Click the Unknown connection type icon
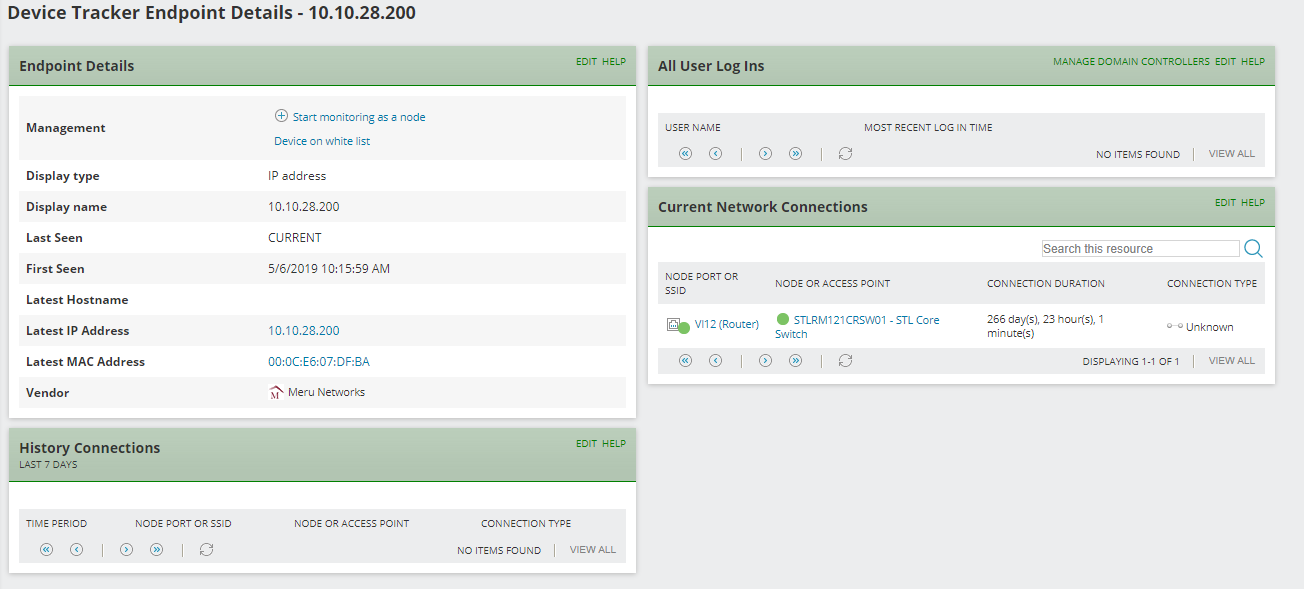1304x589 pixels. click(1175, 326)
